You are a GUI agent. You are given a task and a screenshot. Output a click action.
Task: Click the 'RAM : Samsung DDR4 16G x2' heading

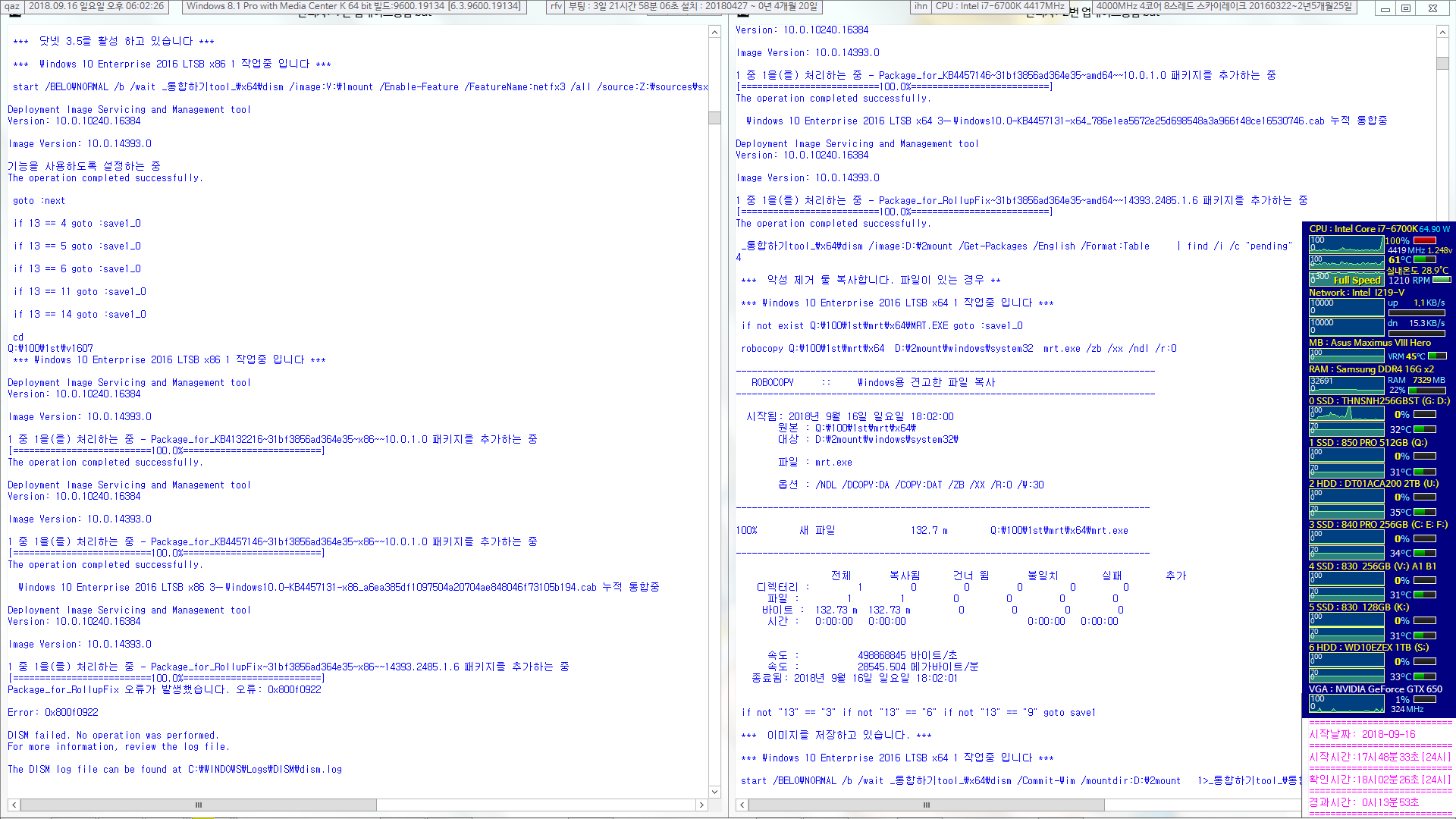click(x=1371, y=369)
